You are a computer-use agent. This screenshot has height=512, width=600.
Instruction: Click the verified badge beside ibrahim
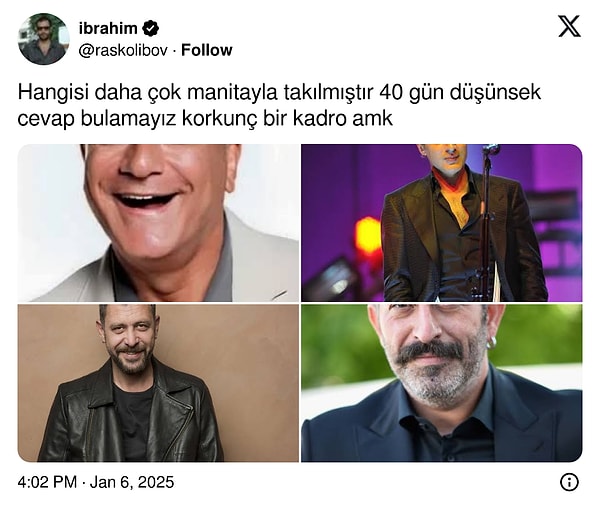pyautogui.click(x=150, y=28)
